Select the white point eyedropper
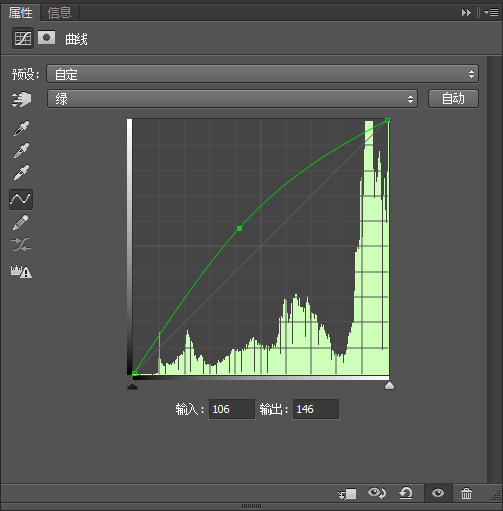503x511 pixels. 21,172
